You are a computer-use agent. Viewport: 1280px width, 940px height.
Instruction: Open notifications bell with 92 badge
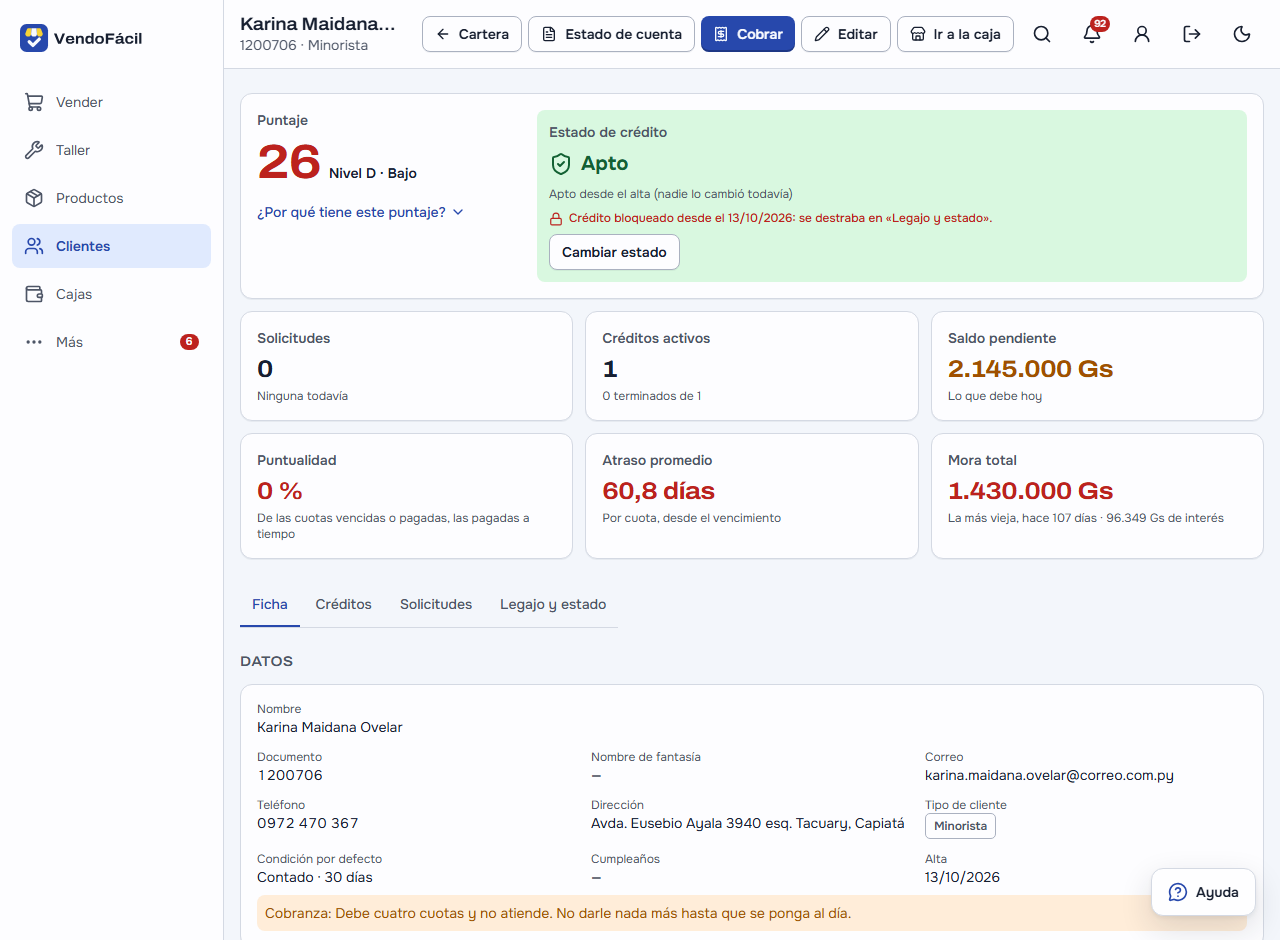tap(1092, 34)
